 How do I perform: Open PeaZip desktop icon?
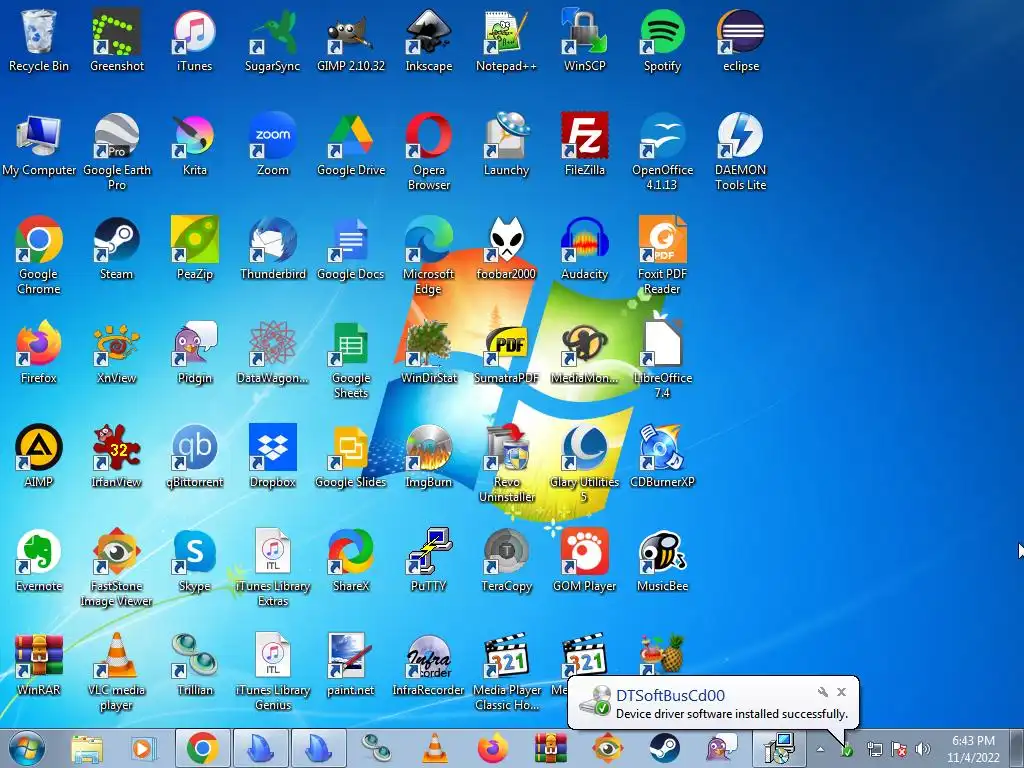(195, 249)
